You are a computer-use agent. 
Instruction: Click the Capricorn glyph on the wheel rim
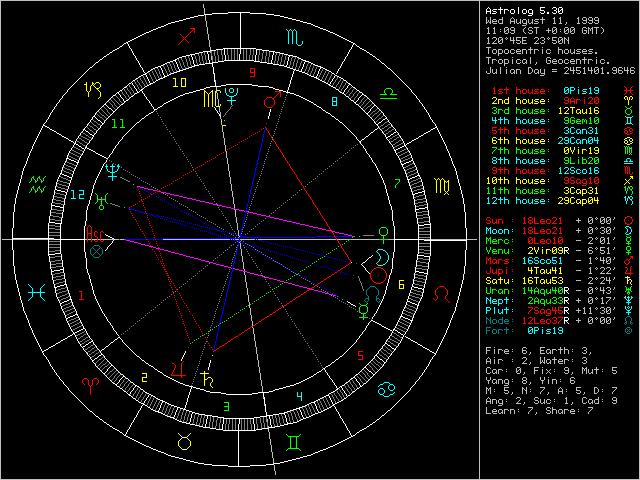pyautogui.click(x=92, y=91)
